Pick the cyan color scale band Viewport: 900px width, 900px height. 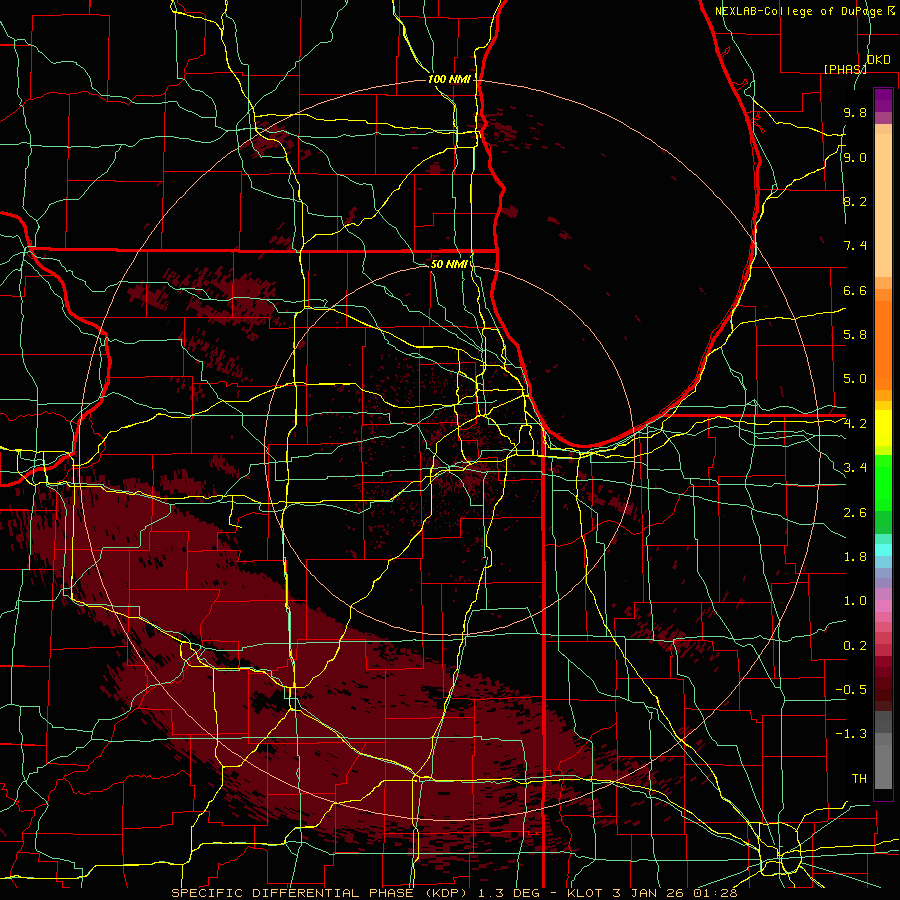[x=883, y=550]
